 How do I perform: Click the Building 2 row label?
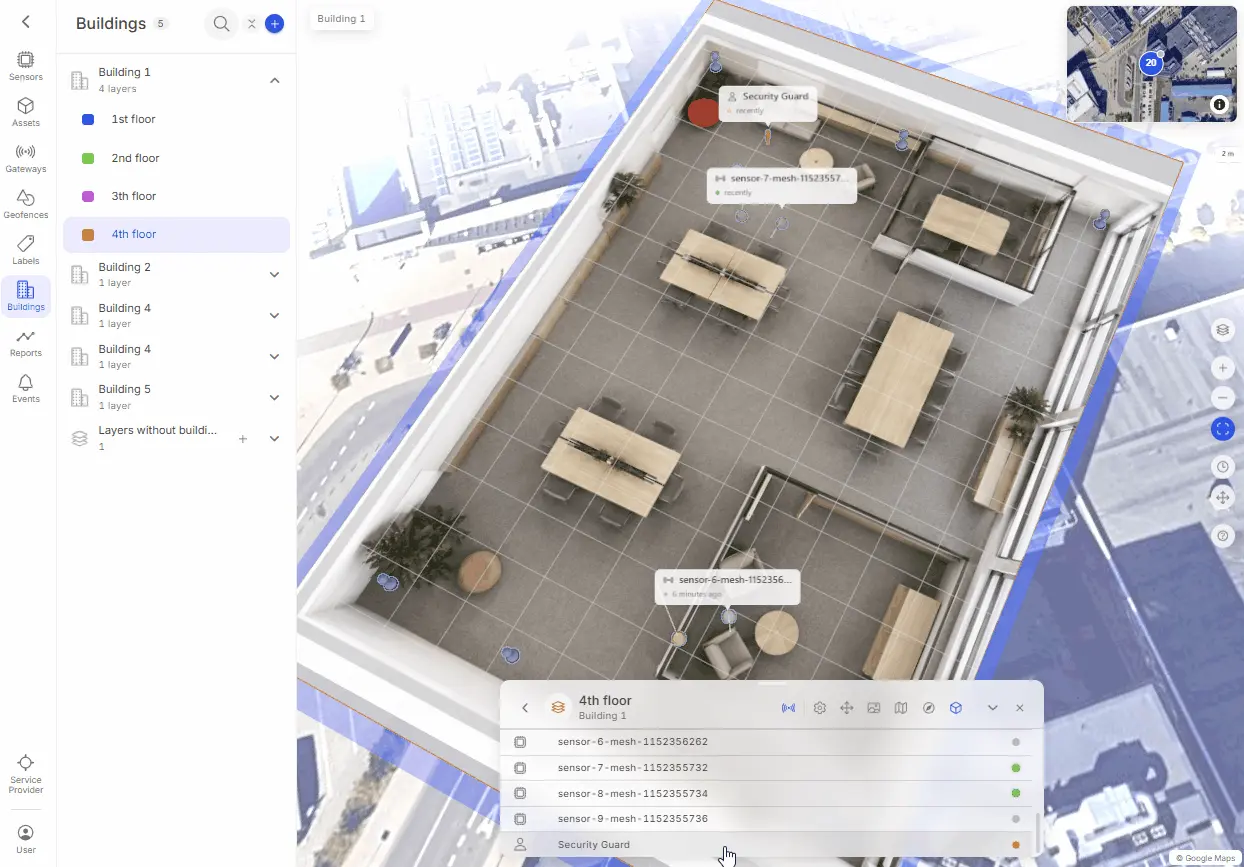125,267
